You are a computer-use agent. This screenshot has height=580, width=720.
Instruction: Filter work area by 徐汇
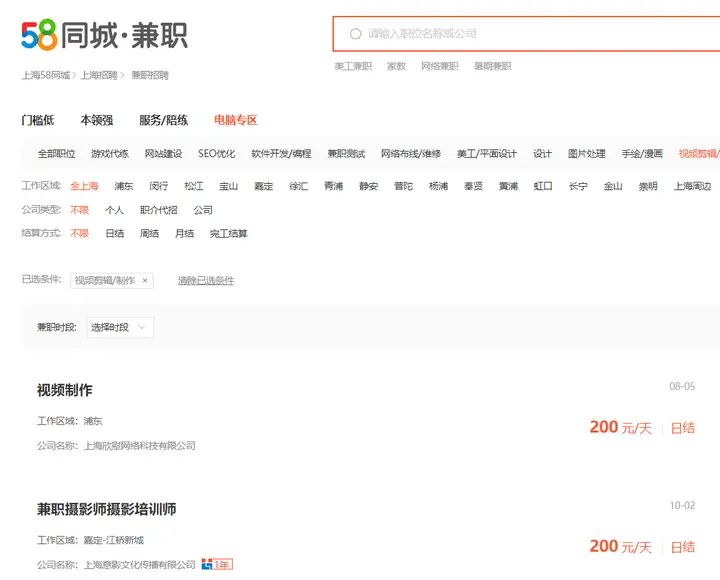click(x=298, y=186)
